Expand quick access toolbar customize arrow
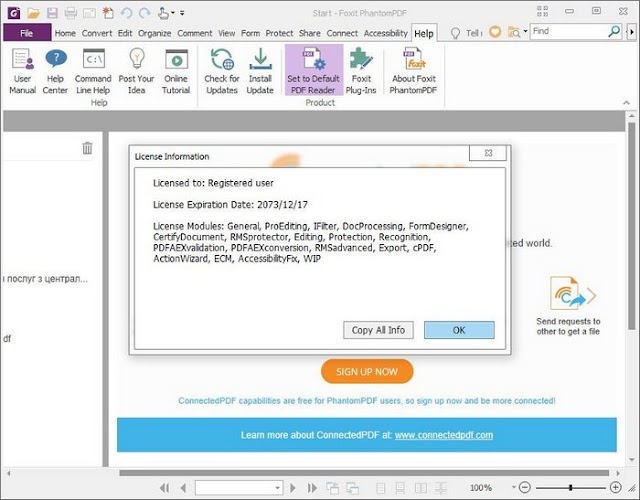The image size is (640, 500). 182,13
